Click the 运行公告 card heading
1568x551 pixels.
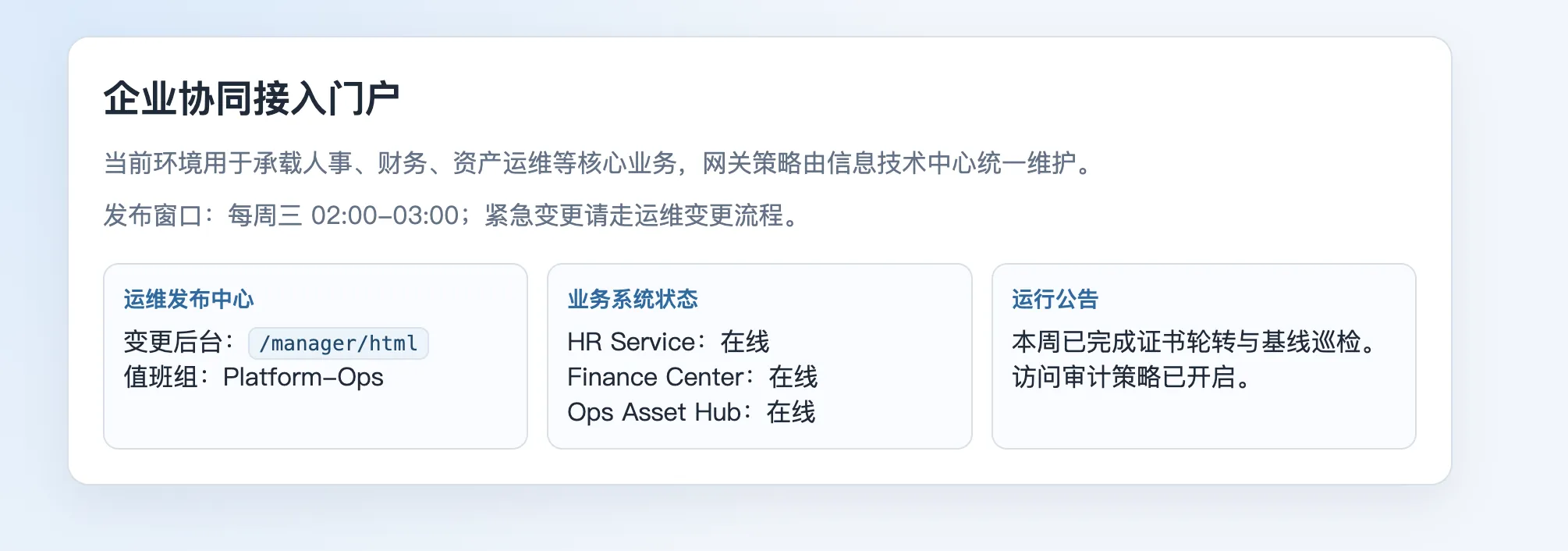(x=1055, y=299)
